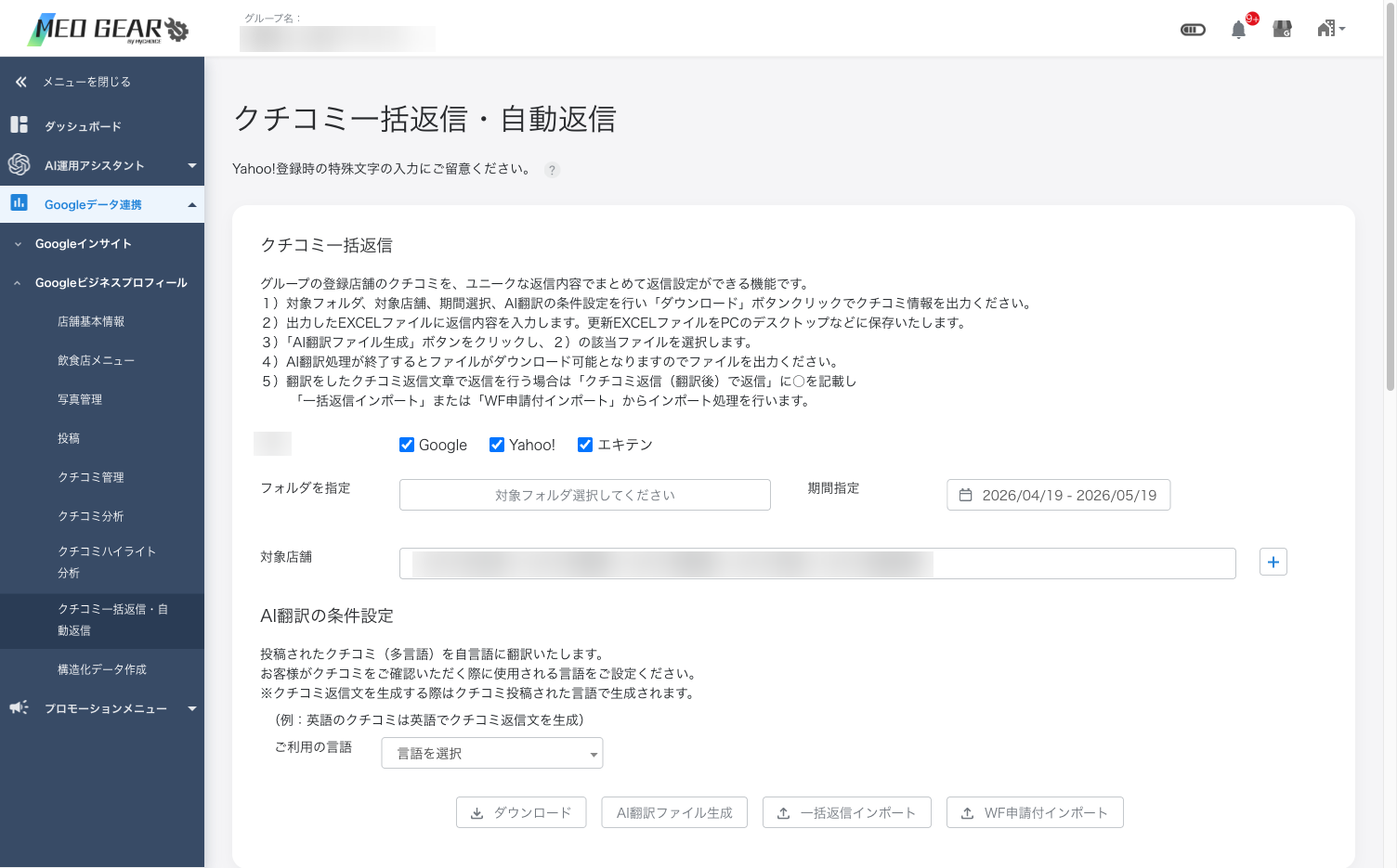Click the date range 2026/04/19 field
This screenshot has width=1397, height=868.
pyautogui.click(x=1059, y=495)
